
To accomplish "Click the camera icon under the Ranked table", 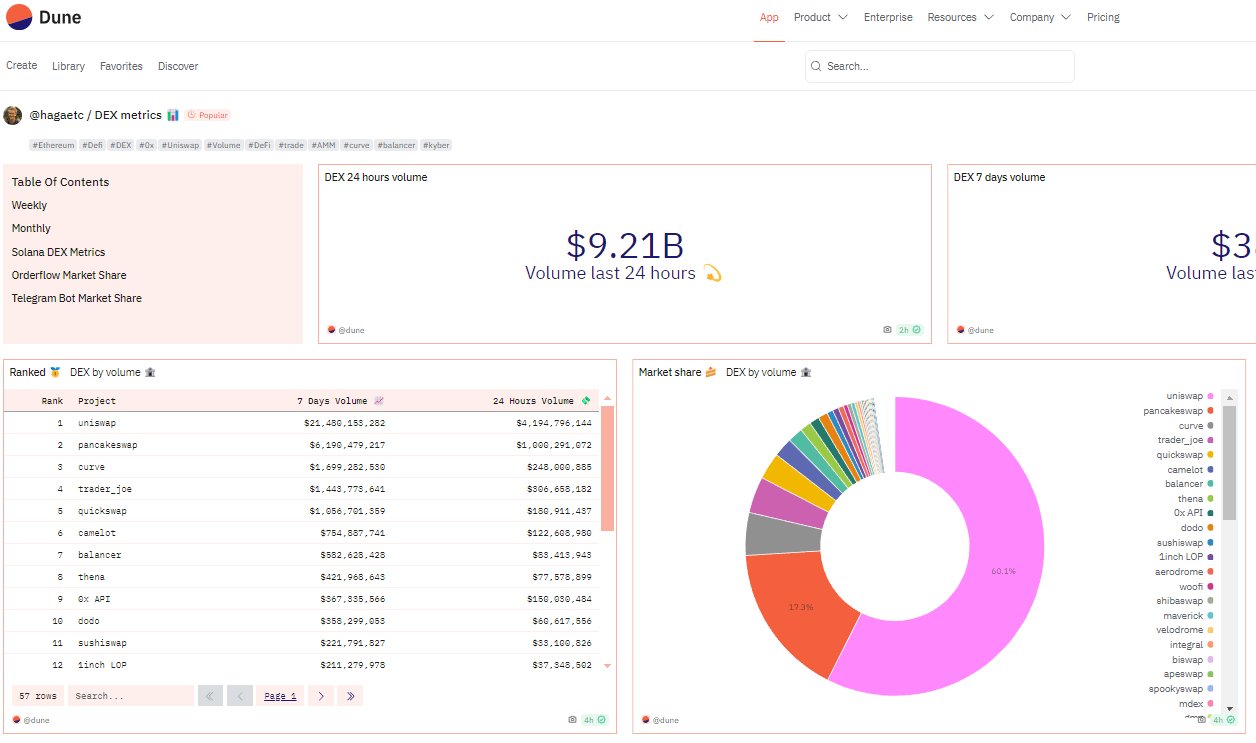I will 572,719.
